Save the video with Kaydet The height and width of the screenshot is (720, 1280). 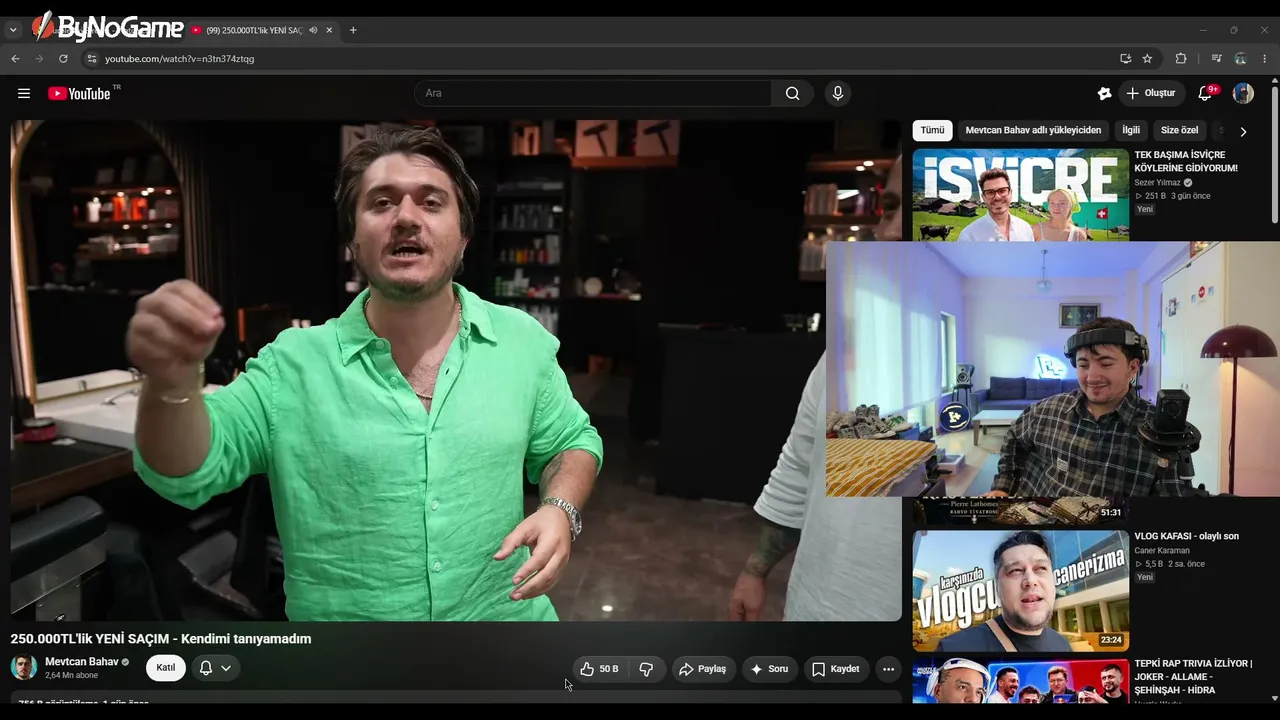point(835,669)
